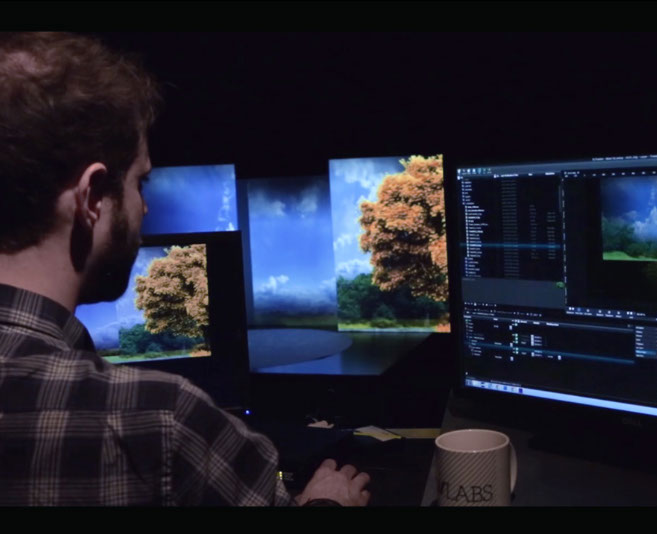This screenshot has height=534, width=657.
Task: Click the leftmost icon in the toolbar below the preview
Action: pyautogui.click(x=570, y=311)
